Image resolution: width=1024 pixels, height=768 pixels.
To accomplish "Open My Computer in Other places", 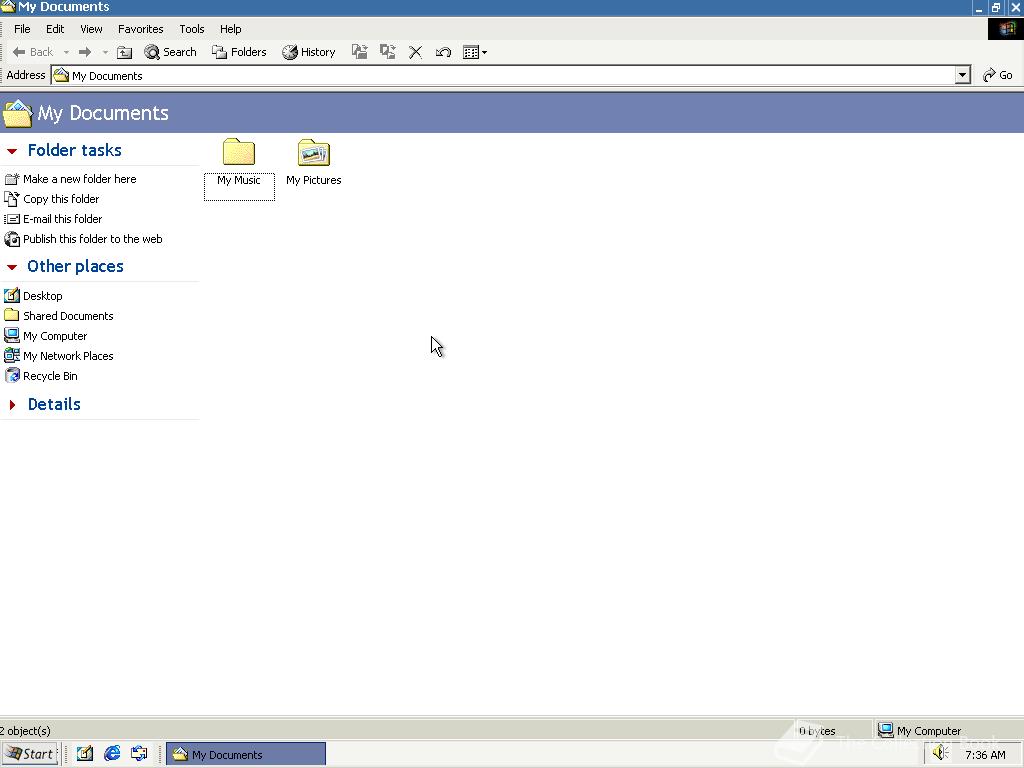I will point(55,336).
